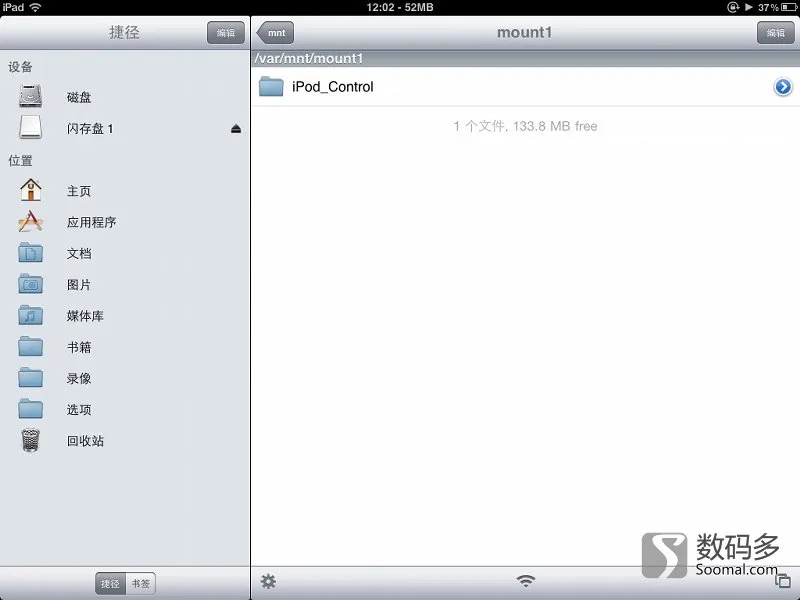Go back to the mnt folder

point(276,33)
